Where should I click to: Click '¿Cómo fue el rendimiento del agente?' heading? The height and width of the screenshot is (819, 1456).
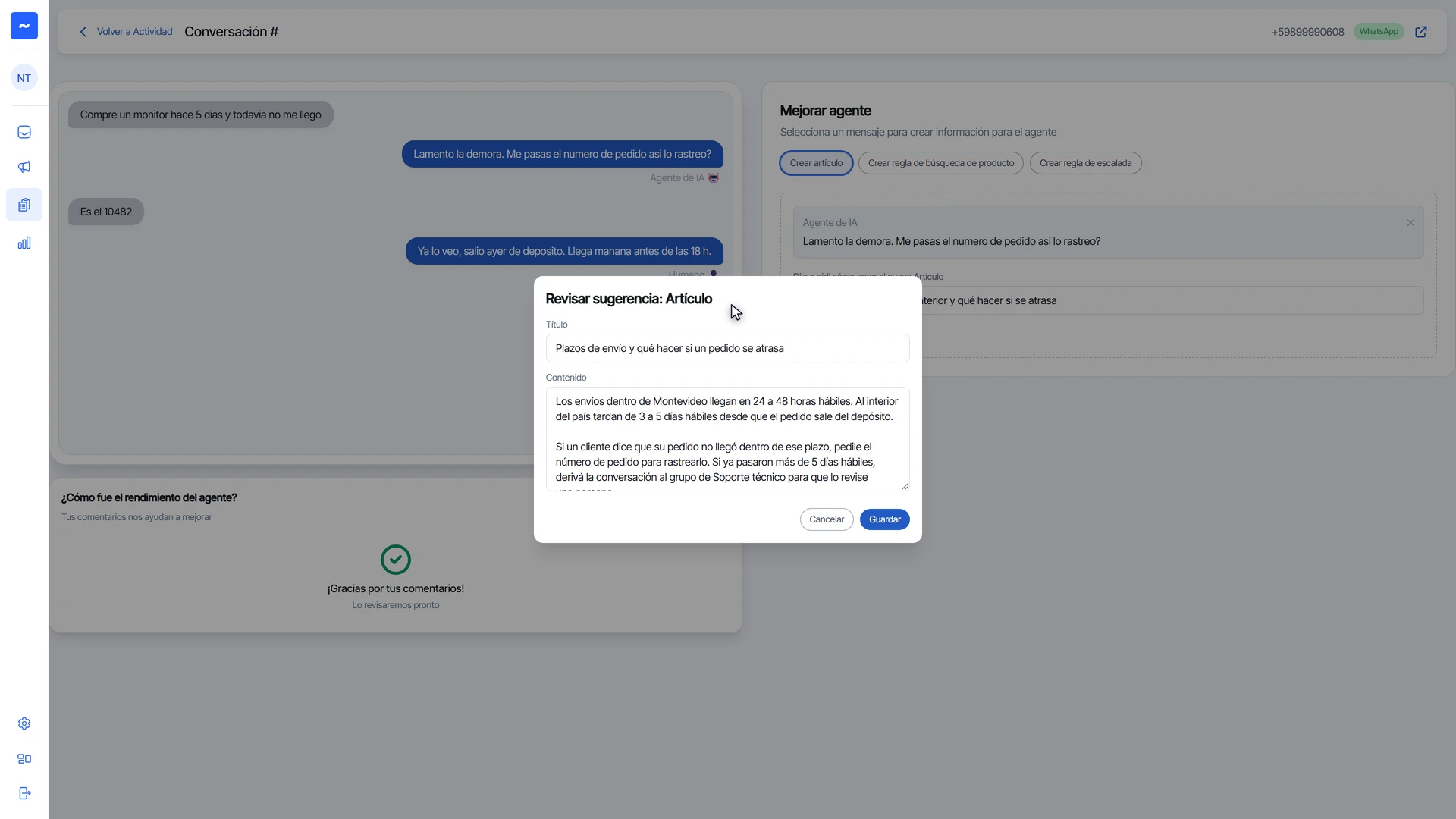tap(149, 497)
